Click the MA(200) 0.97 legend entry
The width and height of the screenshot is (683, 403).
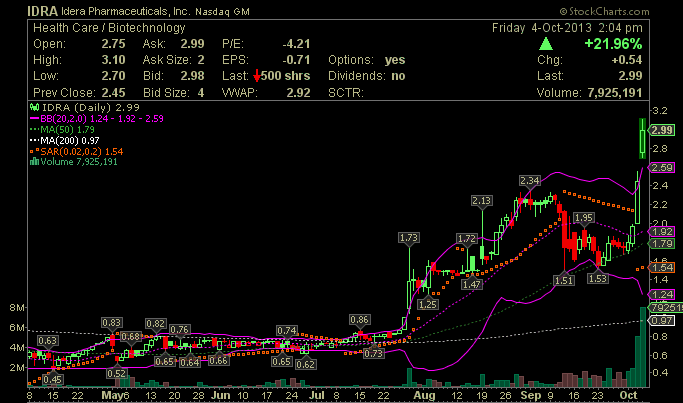click(x=64, y=141)
